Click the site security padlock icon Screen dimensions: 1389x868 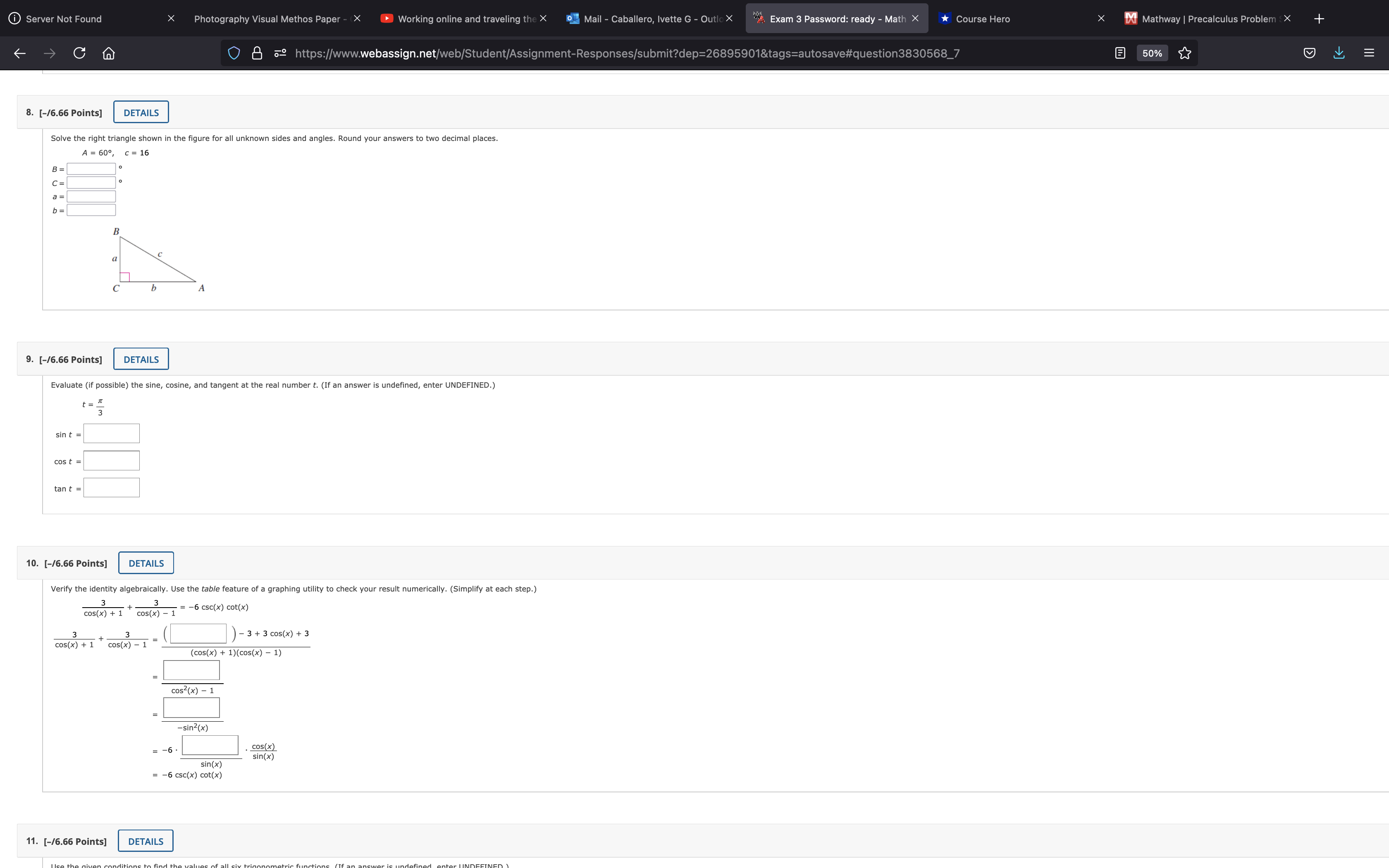(257, 53)
